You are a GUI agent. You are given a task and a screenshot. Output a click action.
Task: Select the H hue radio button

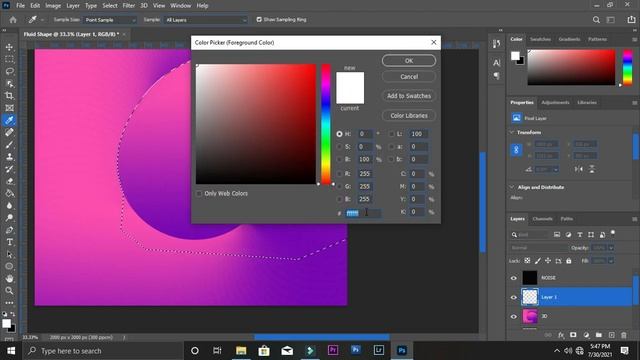click(339, 134)
